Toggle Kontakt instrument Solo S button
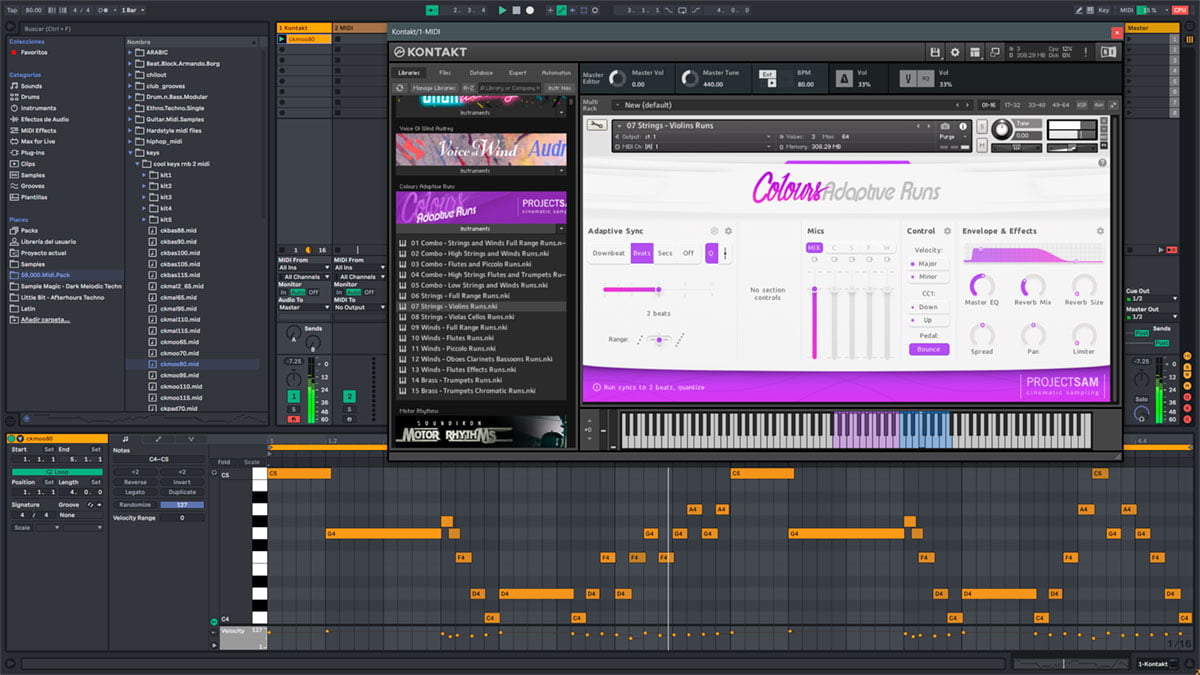The image size is (1200, 675). [981, 126]
